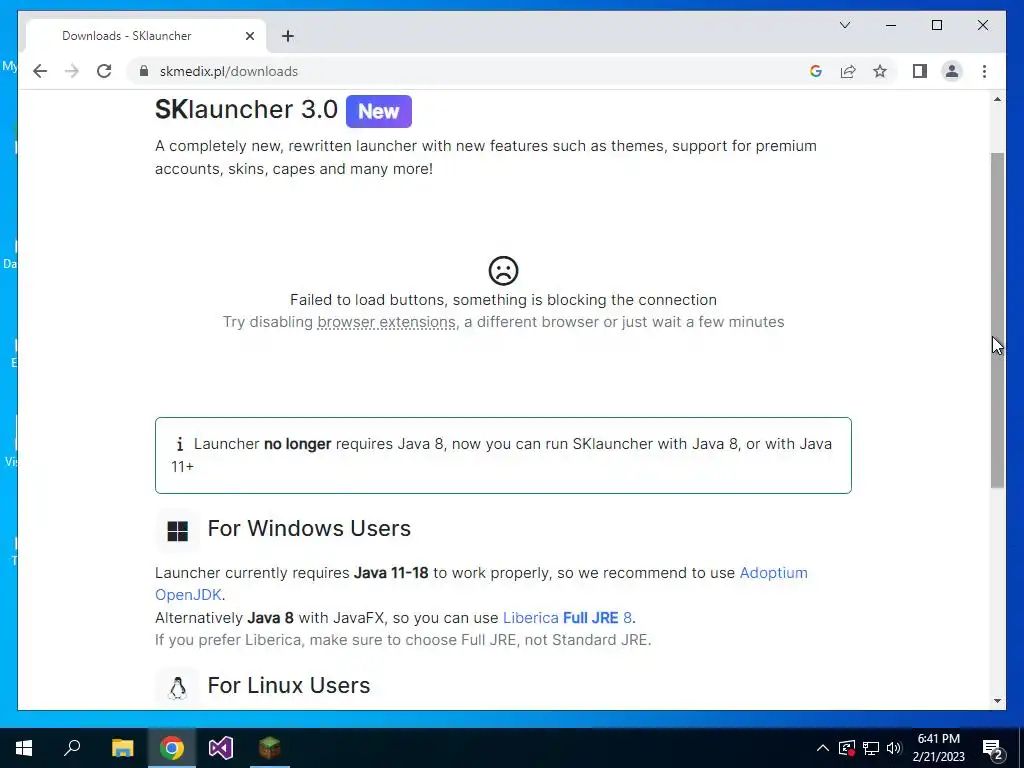Close the Downloads - SKlauncher tab

pos(249,36)
